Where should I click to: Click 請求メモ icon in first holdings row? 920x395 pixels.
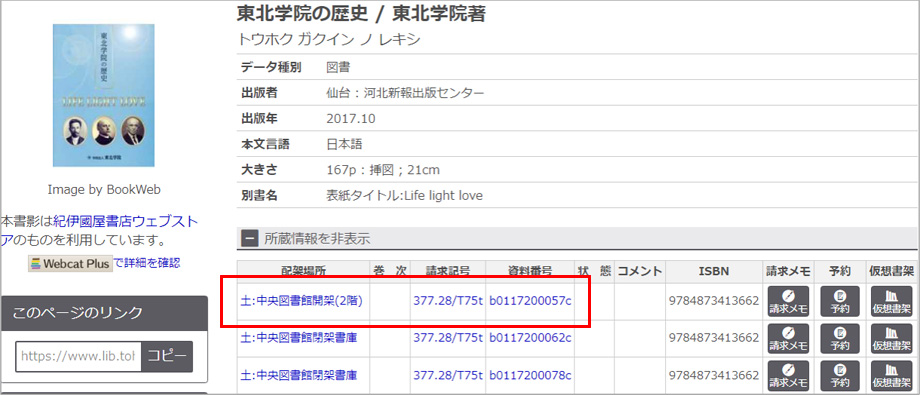tap(788, 301)
